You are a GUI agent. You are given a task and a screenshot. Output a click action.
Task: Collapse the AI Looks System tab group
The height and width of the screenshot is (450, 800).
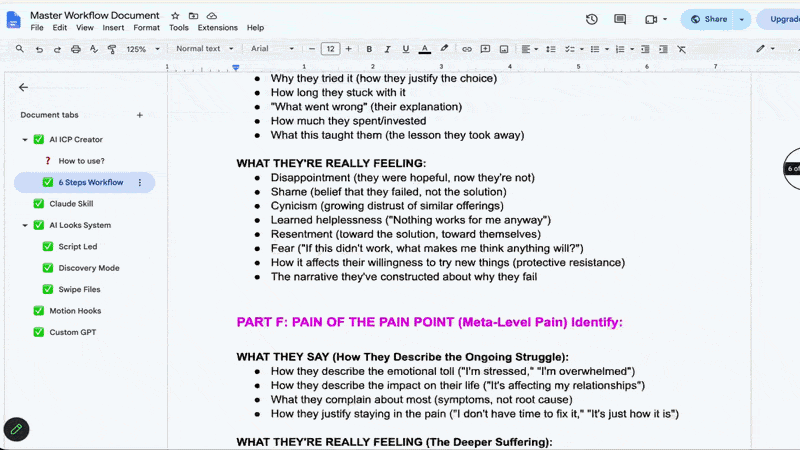tap(24, 225)
